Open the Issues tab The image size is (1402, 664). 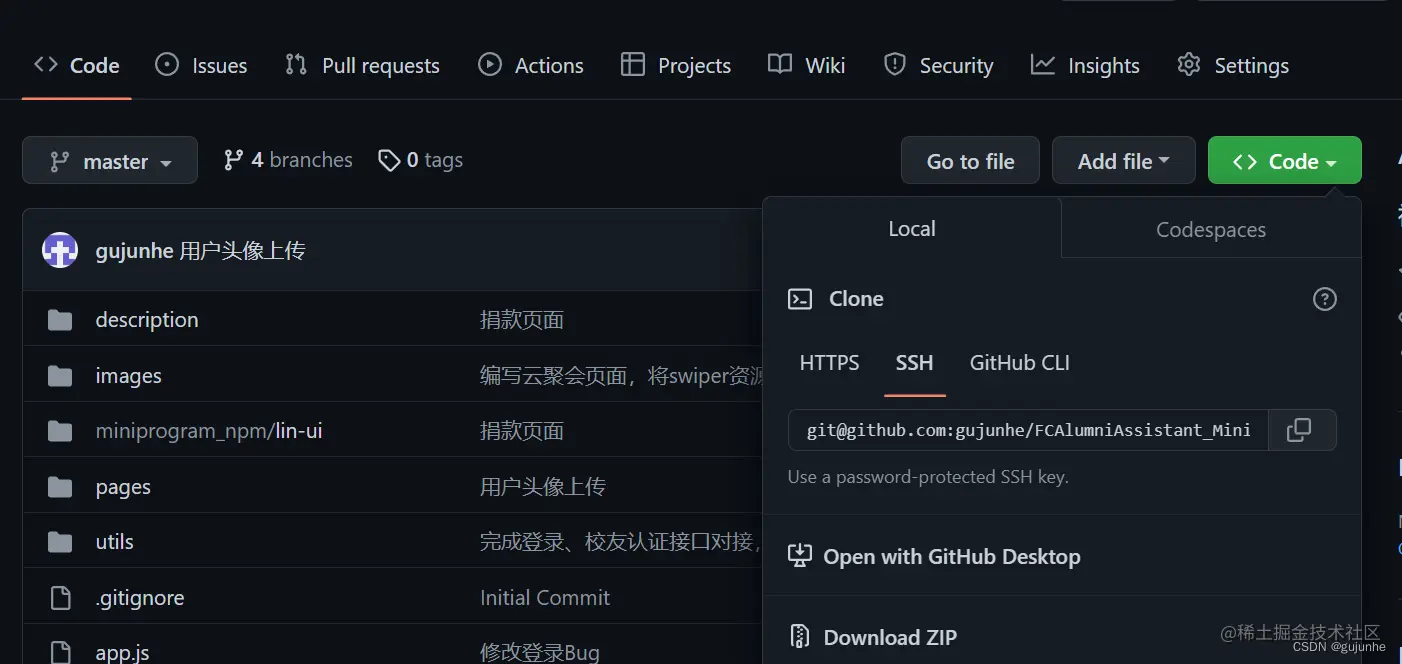click(201, 65)
